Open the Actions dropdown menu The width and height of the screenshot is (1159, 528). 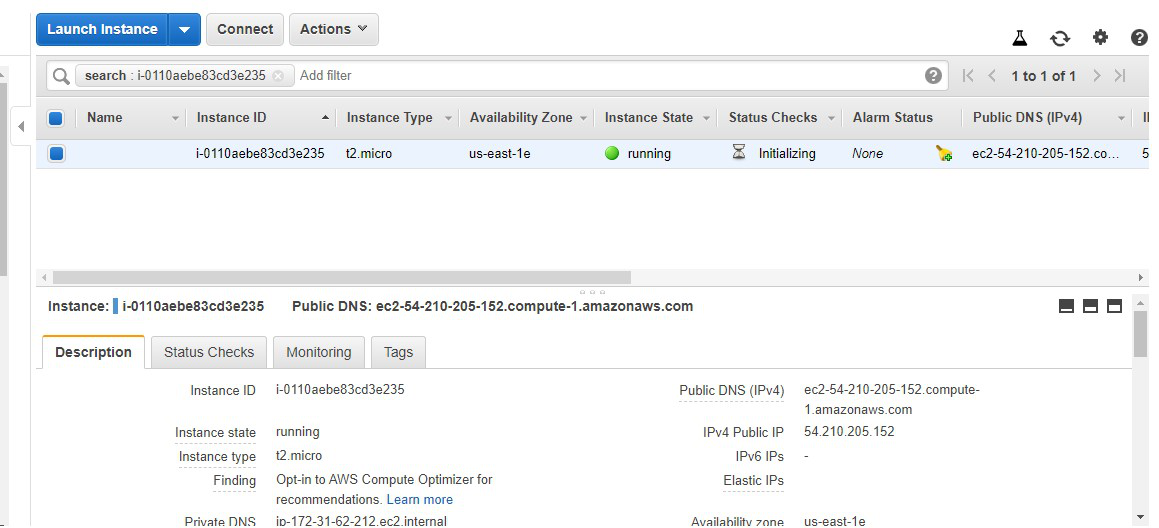click(x=333, y=30)
